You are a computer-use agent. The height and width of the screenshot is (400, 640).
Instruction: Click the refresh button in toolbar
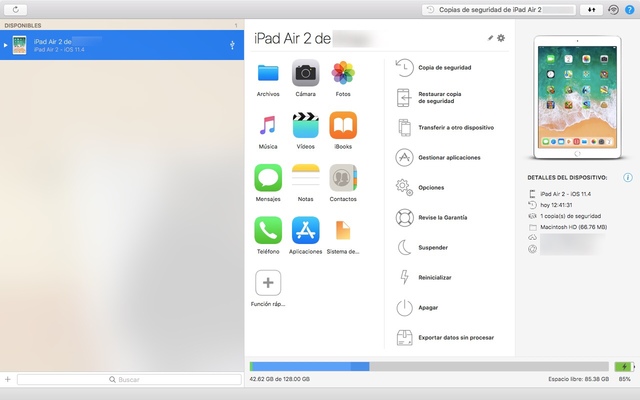[16, 9]
